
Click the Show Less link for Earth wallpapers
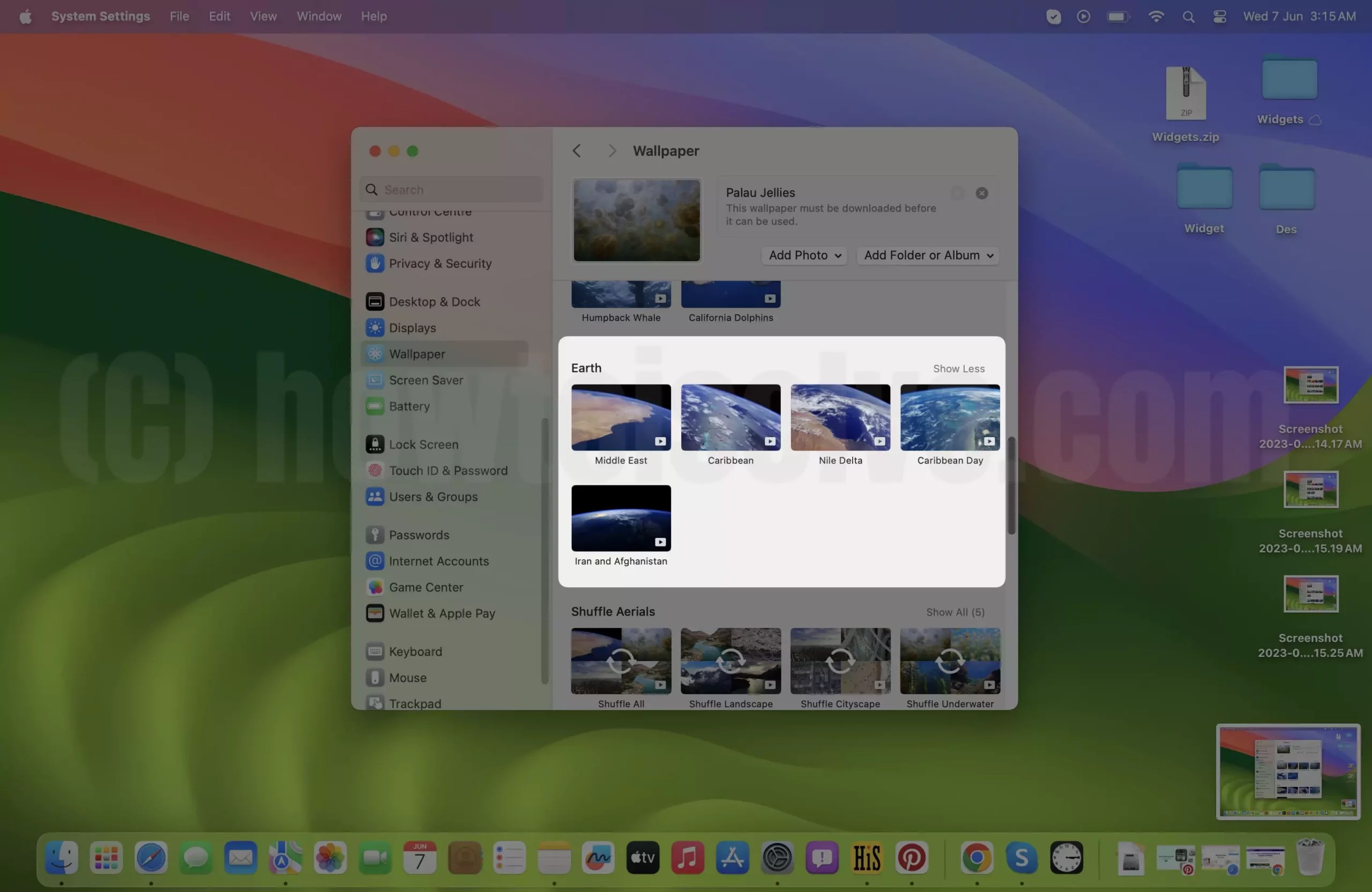click(958, 368)
